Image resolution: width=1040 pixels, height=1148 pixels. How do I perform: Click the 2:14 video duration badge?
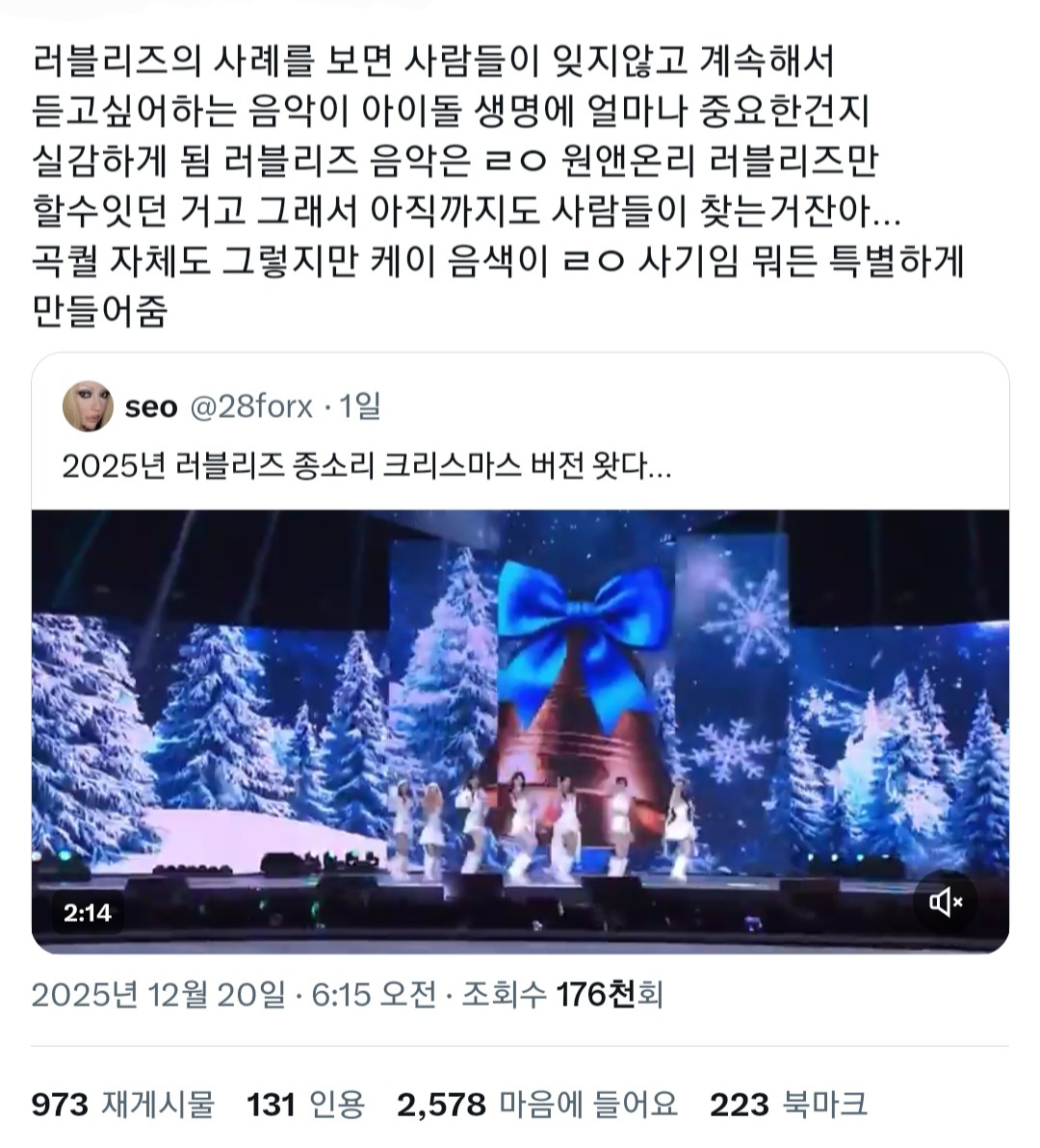click(x=87, y=912)
